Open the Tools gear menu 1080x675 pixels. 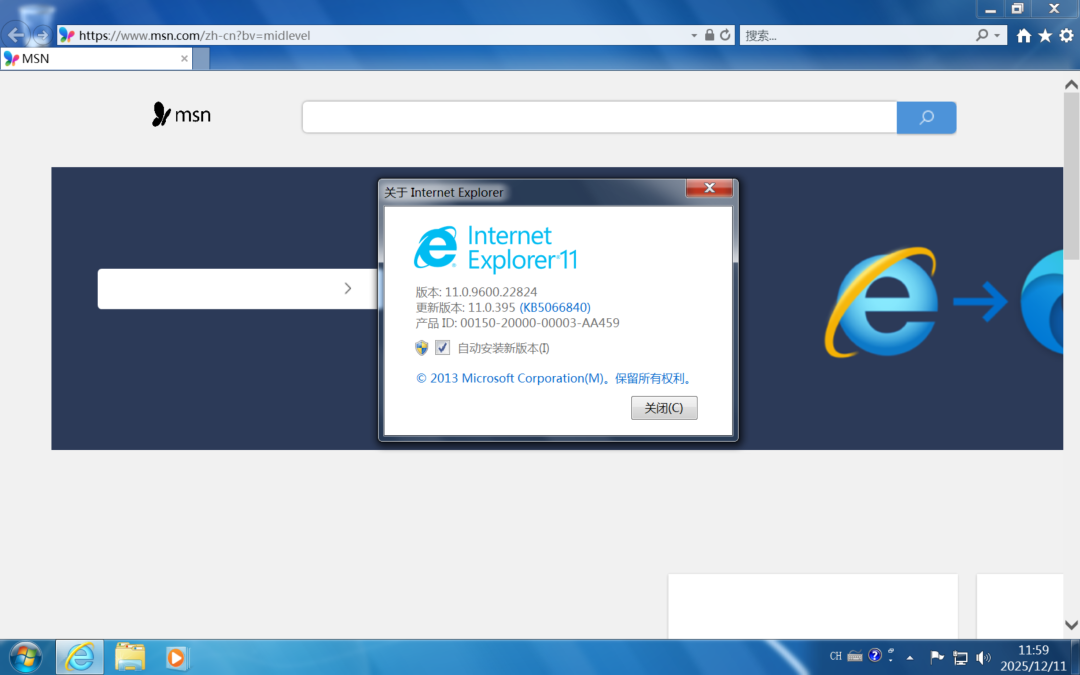pyautogui.click(x=1066, y=36)
